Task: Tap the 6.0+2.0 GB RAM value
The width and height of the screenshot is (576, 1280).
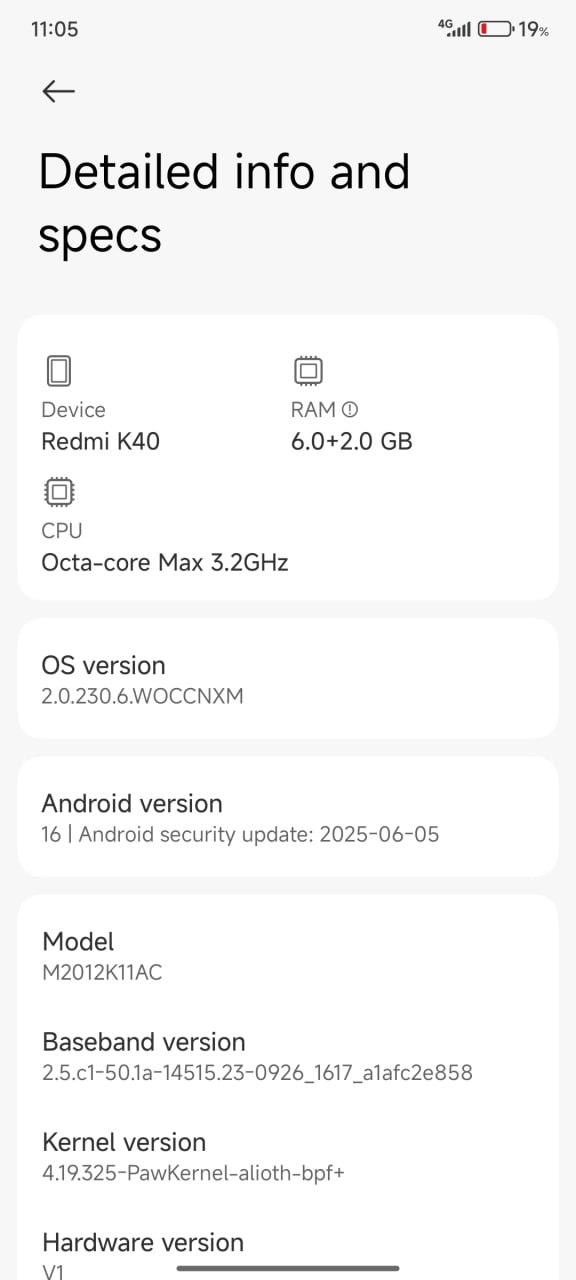Action: click(352, 441)
